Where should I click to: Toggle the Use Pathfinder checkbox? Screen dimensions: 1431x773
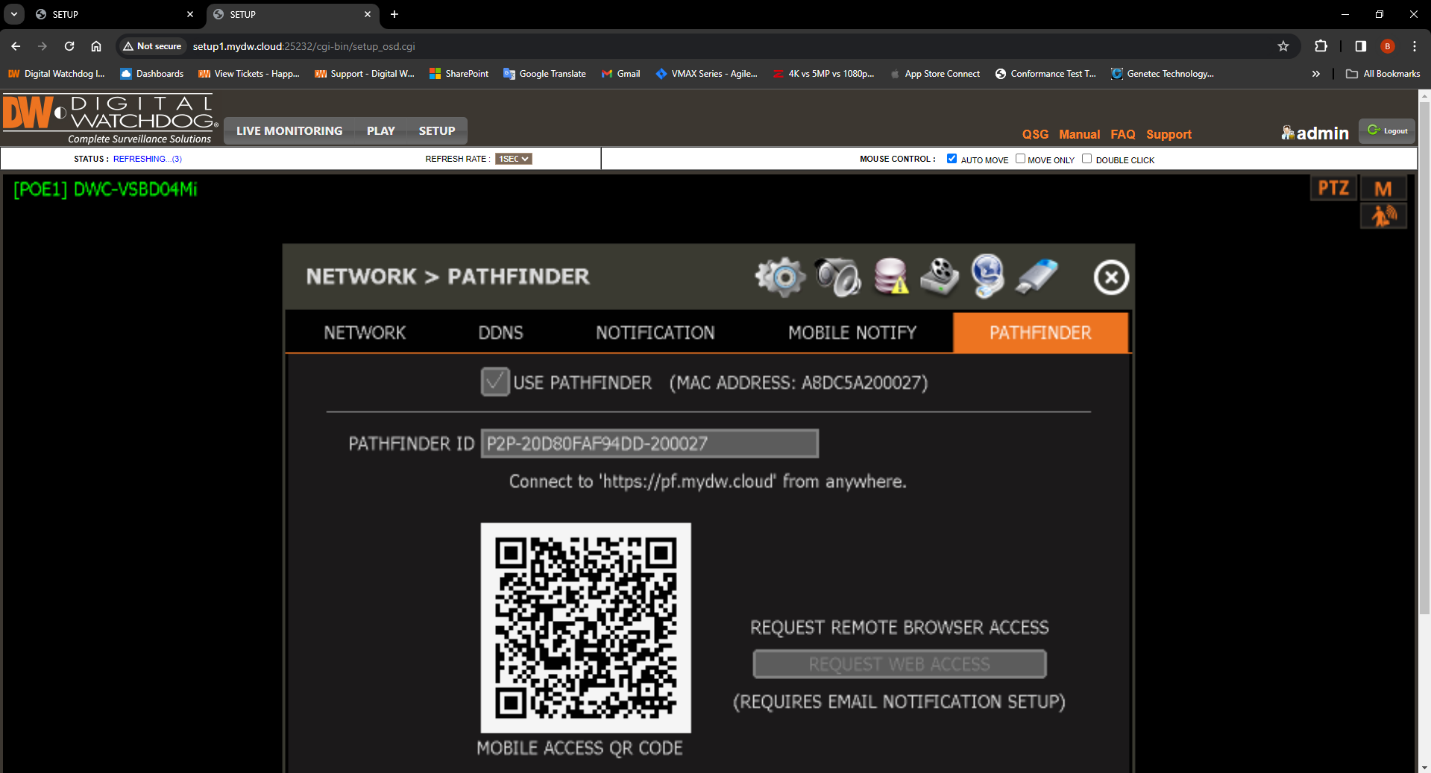coord(495,382)
